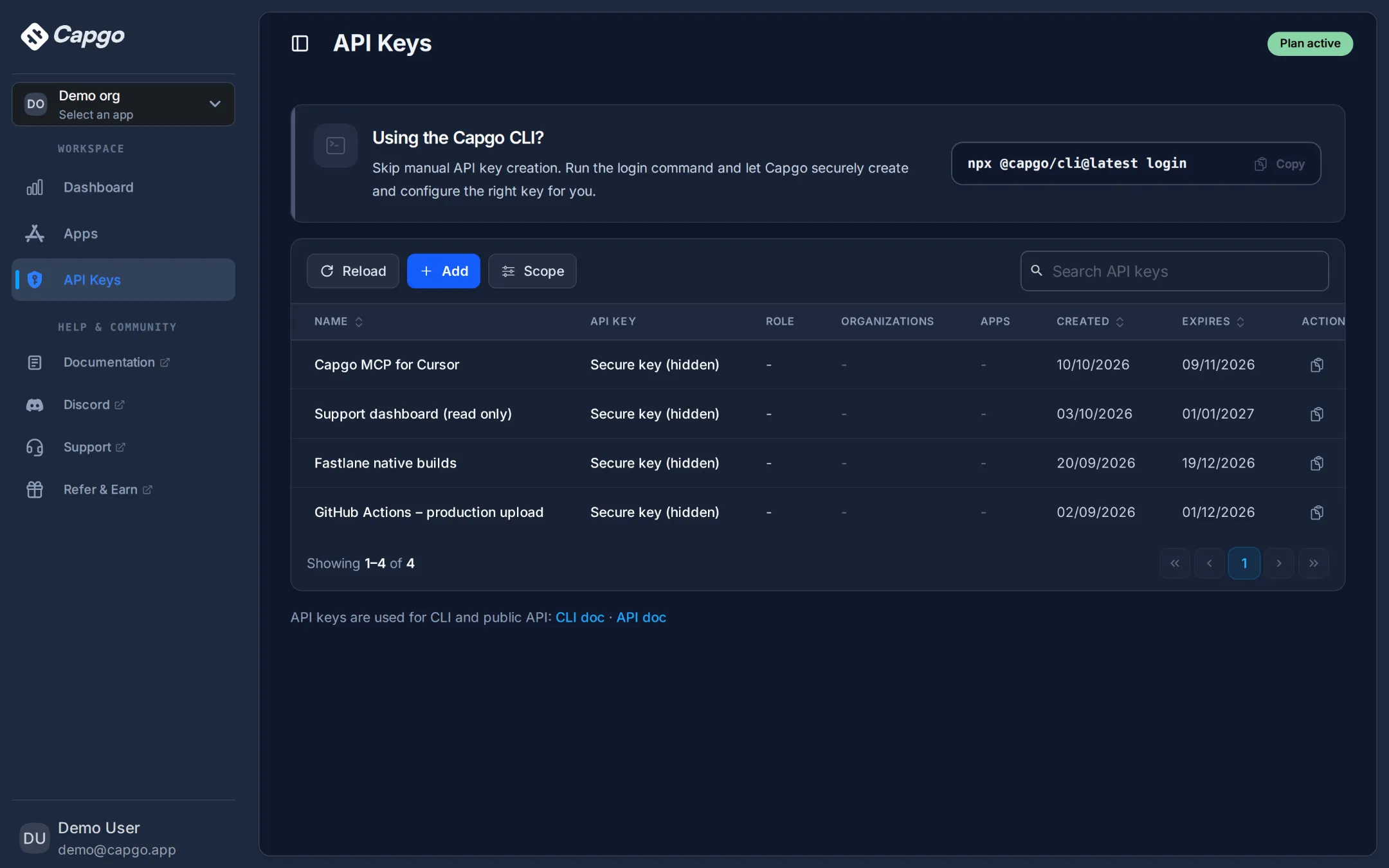The image size is (1389, 868).
Task: Open Apps in sidebar
Action: tap(123, 233)
